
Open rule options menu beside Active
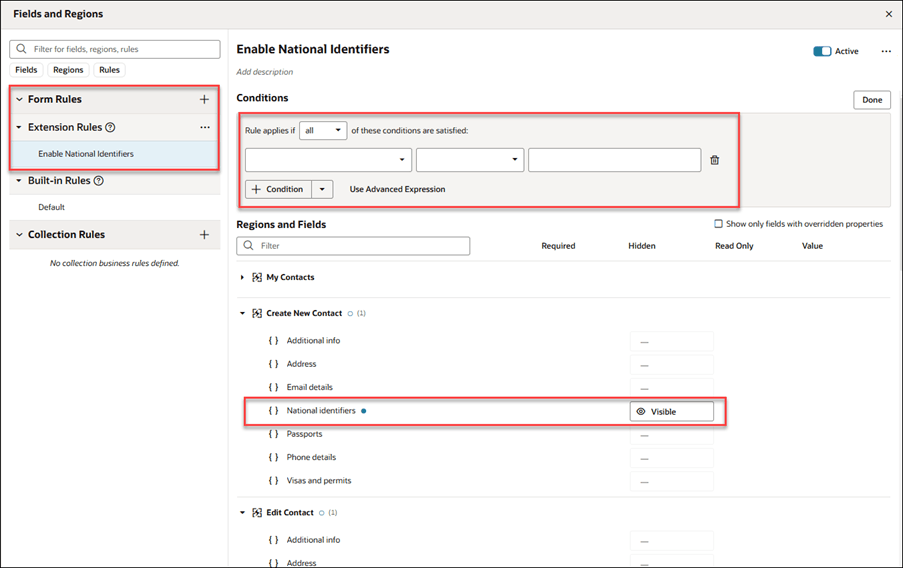tap(886, 51)
